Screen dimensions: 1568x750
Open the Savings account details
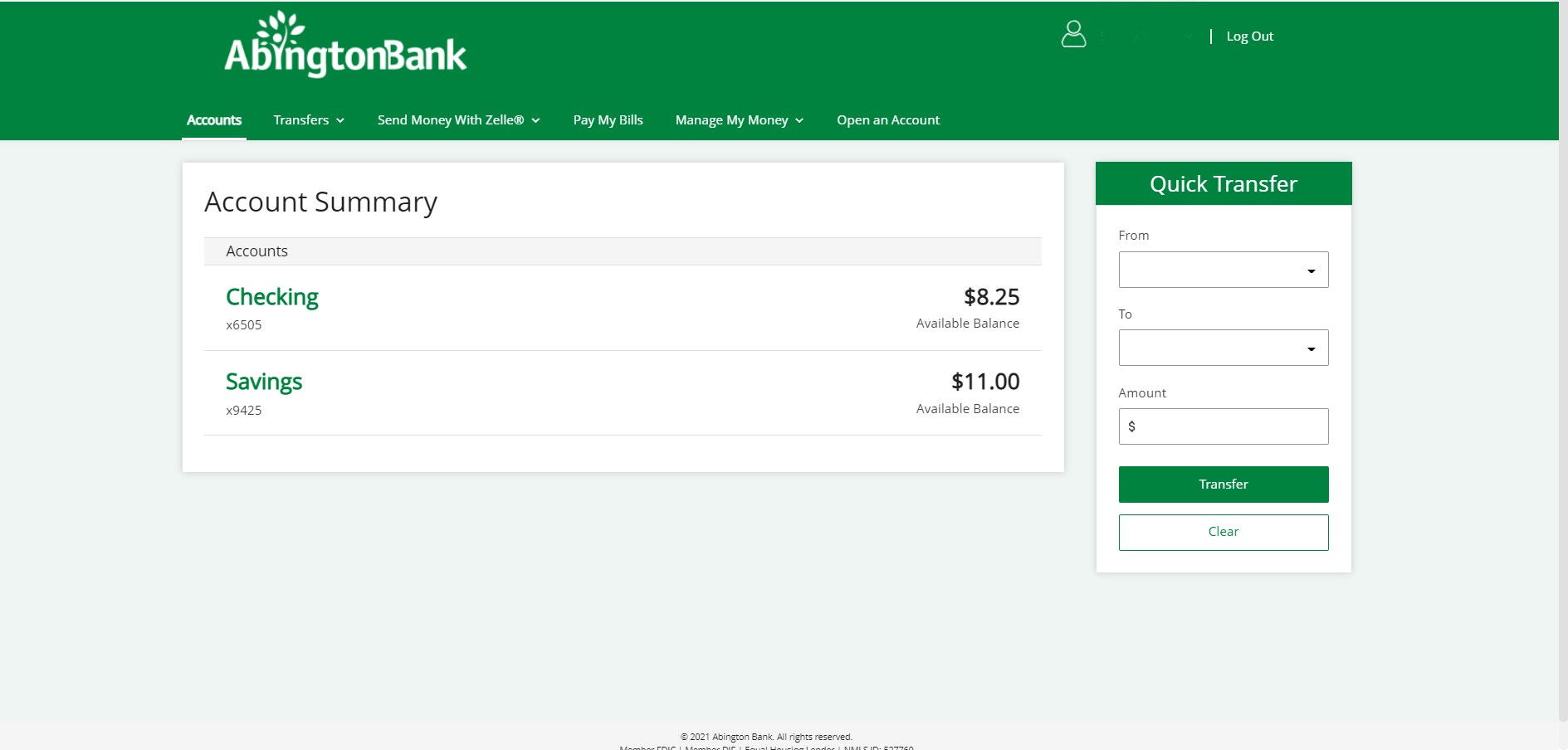coord(263,382)
